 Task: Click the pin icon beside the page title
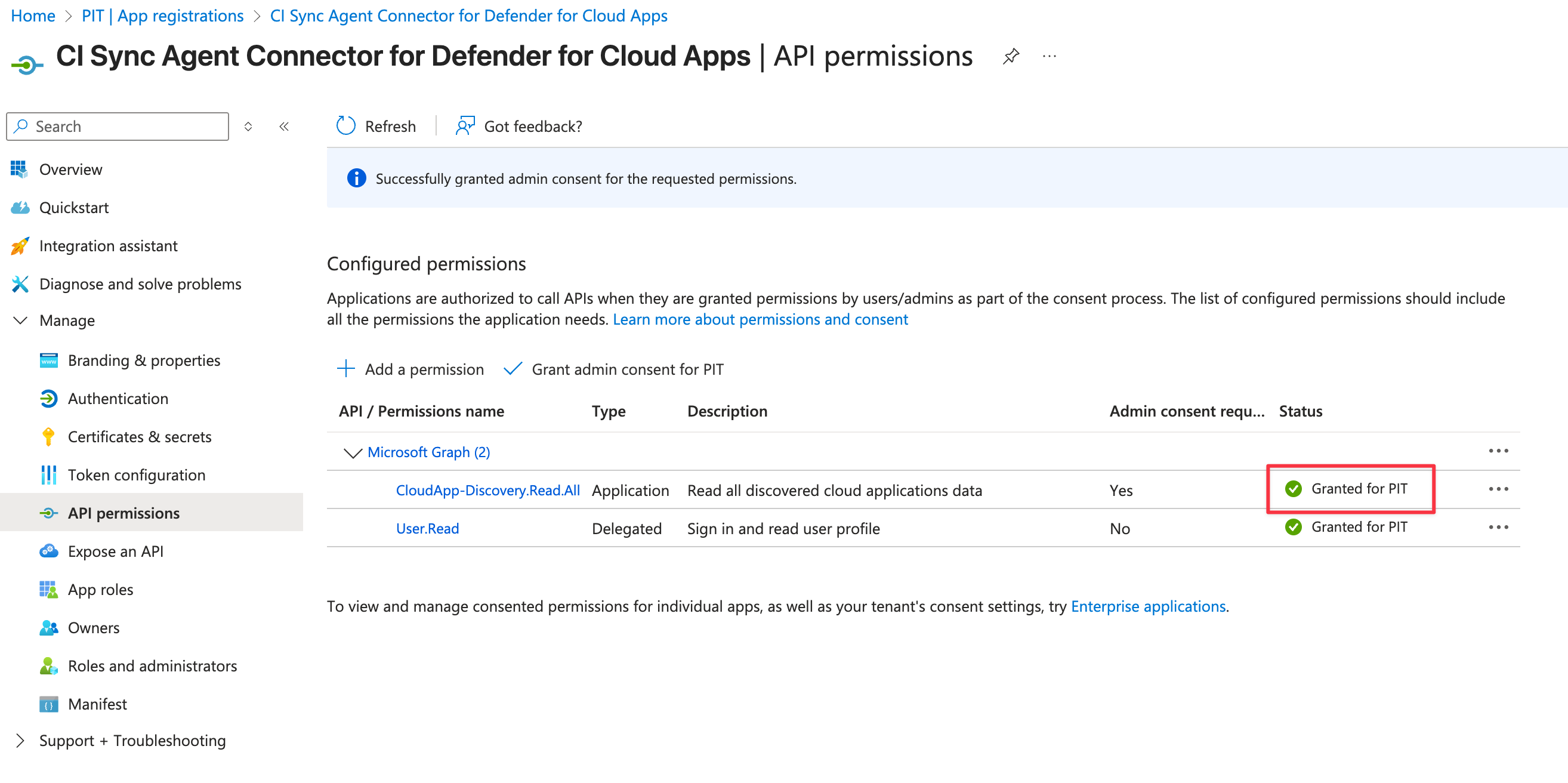[1011, 56]
